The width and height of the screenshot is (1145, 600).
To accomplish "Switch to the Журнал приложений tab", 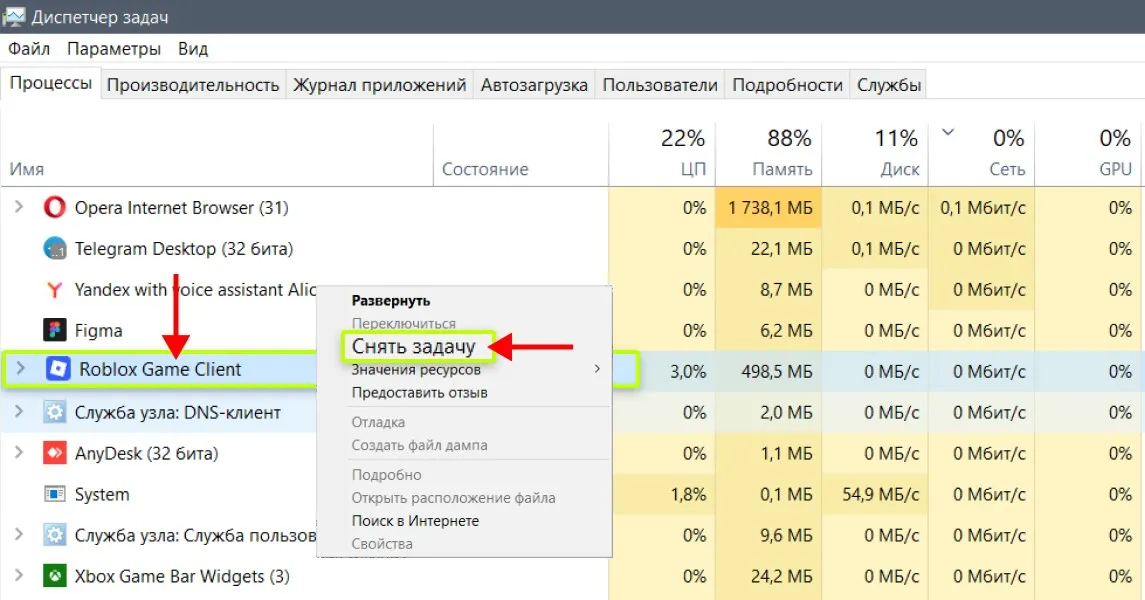I will pos(380,85).
